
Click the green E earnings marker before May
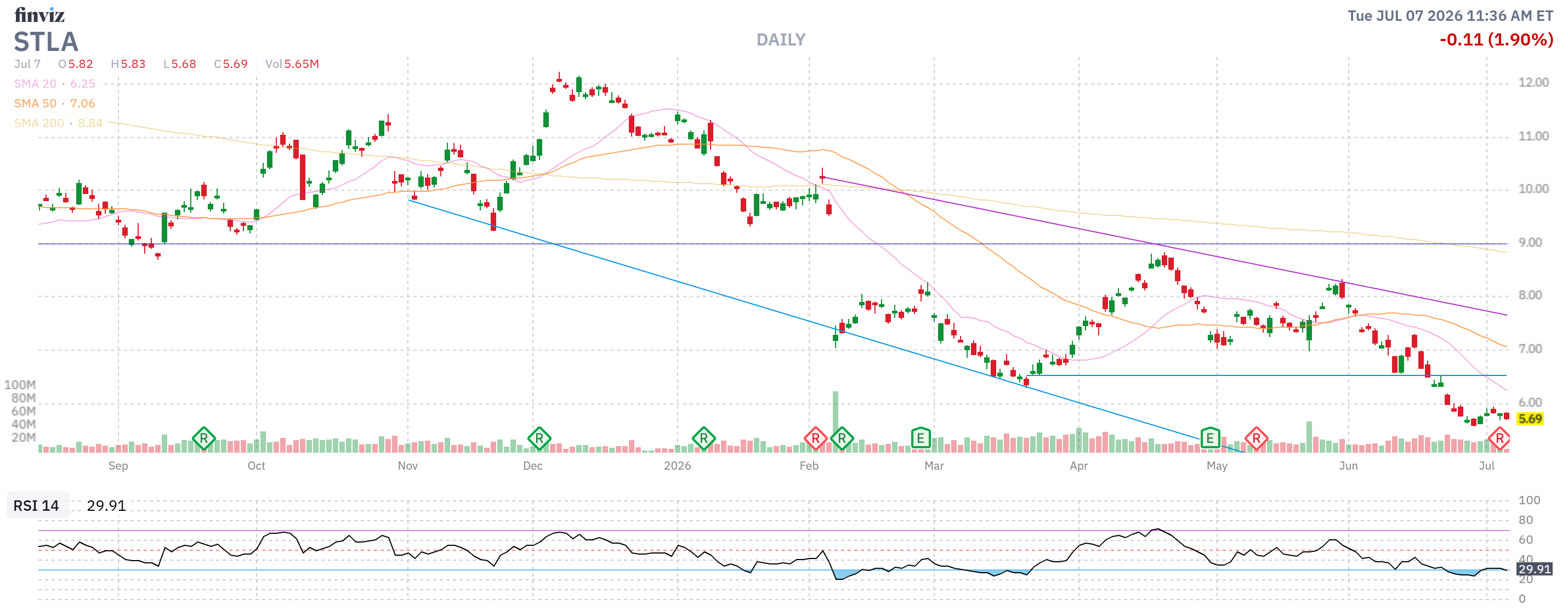1209,438
